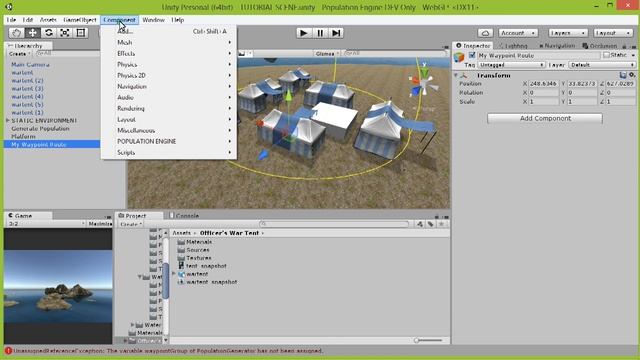Click the Rotation Y field
This screenshot has height=360, width=640.
tap(583, 93)
